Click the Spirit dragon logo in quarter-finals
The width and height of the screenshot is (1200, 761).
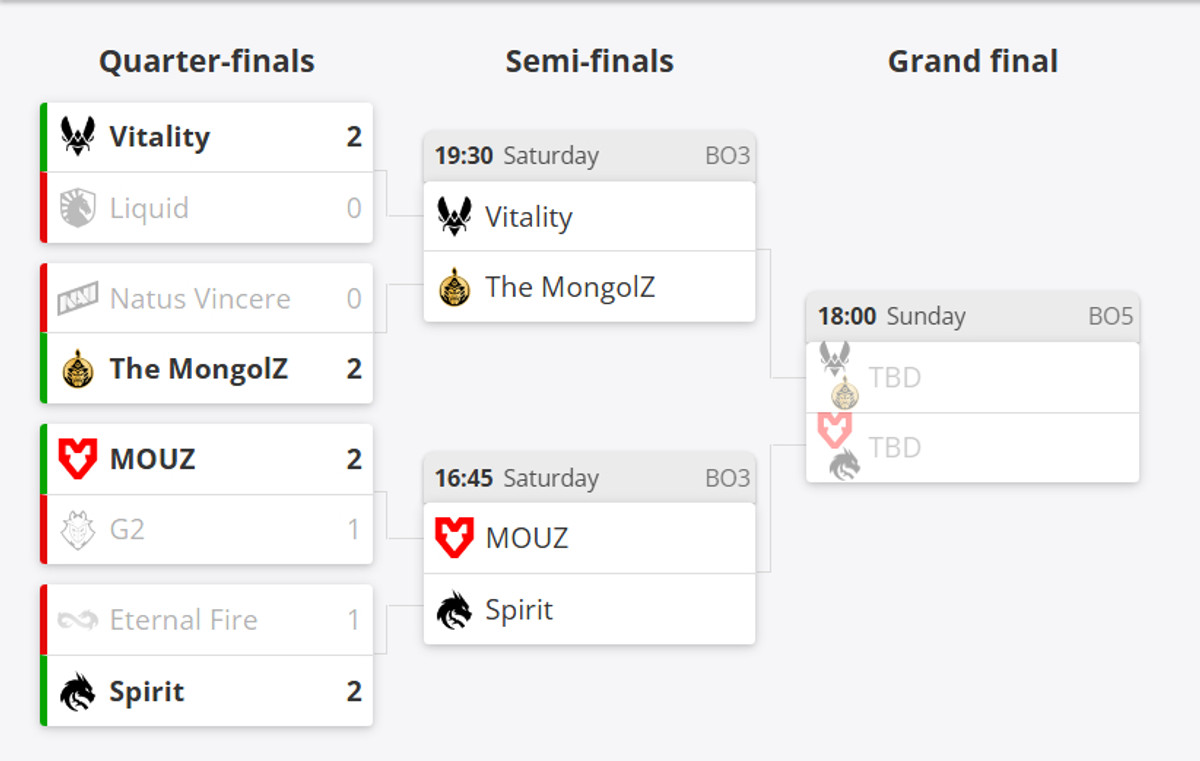tap(78, 691)
